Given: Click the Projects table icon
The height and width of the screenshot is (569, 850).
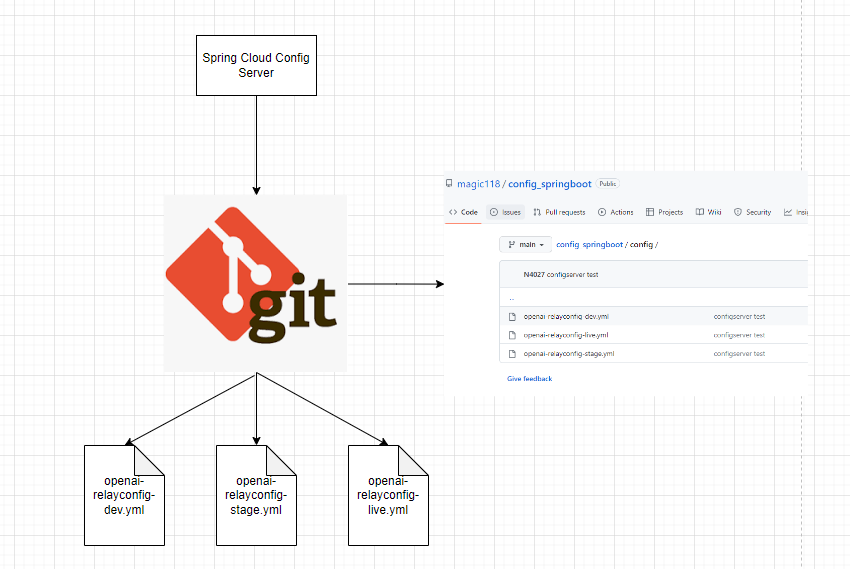Looking at the screenshot, I should (649, 212).
